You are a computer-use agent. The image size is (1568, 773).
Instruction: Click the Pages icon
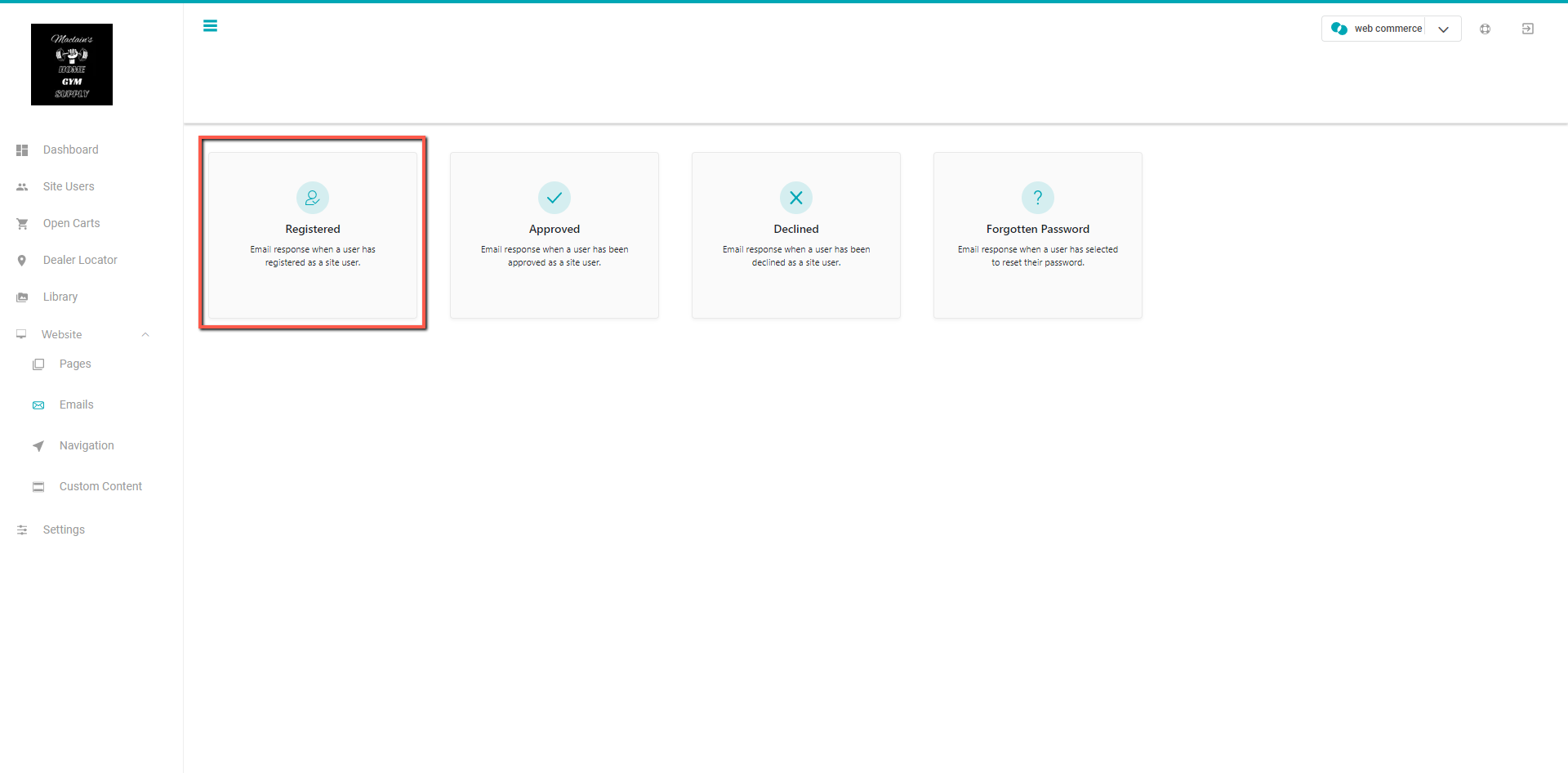pyautogui.click(x=38, y=364)
